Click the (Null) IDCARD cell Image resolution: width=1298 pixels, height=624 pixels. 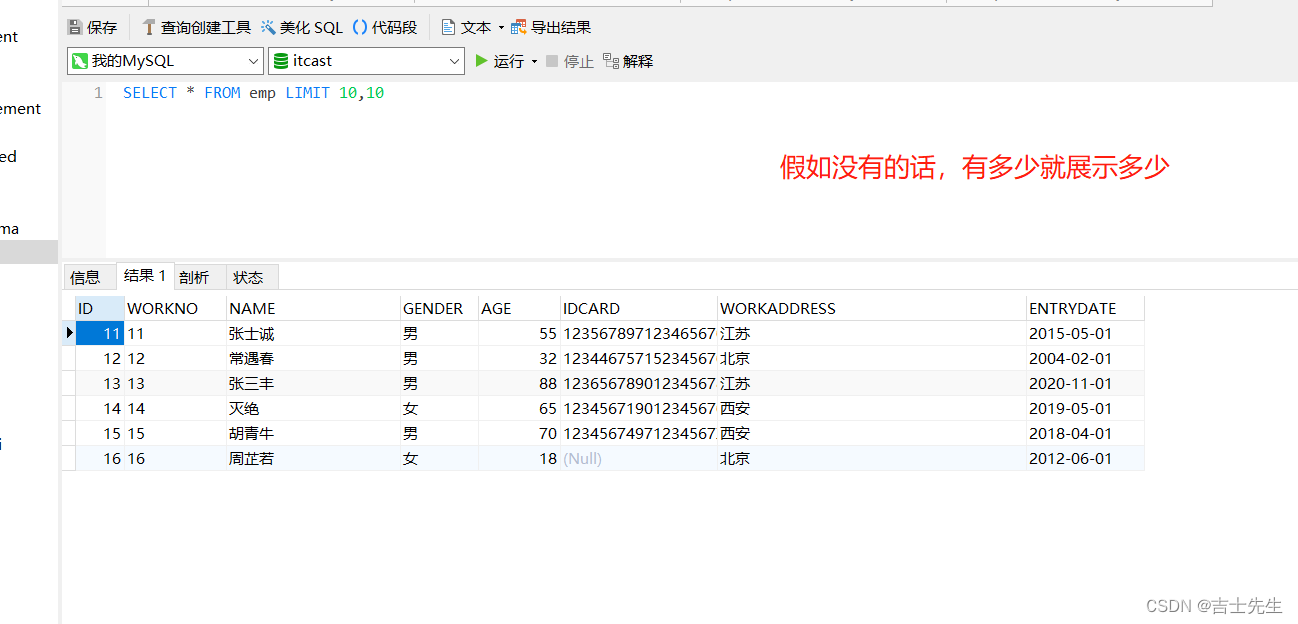click(x=639, y=458)
